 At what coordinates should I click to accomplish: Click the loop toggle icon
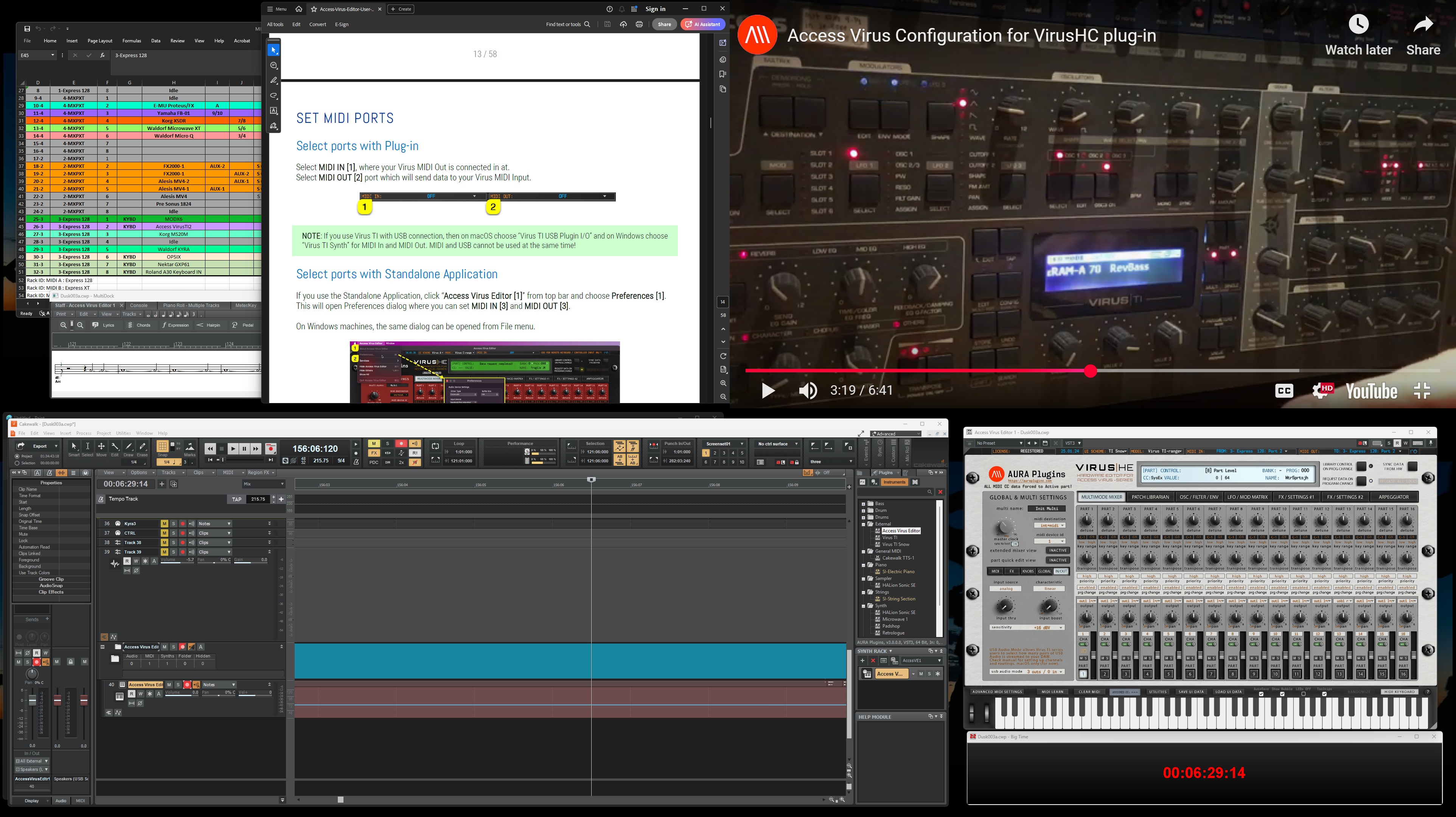(435, 446)
